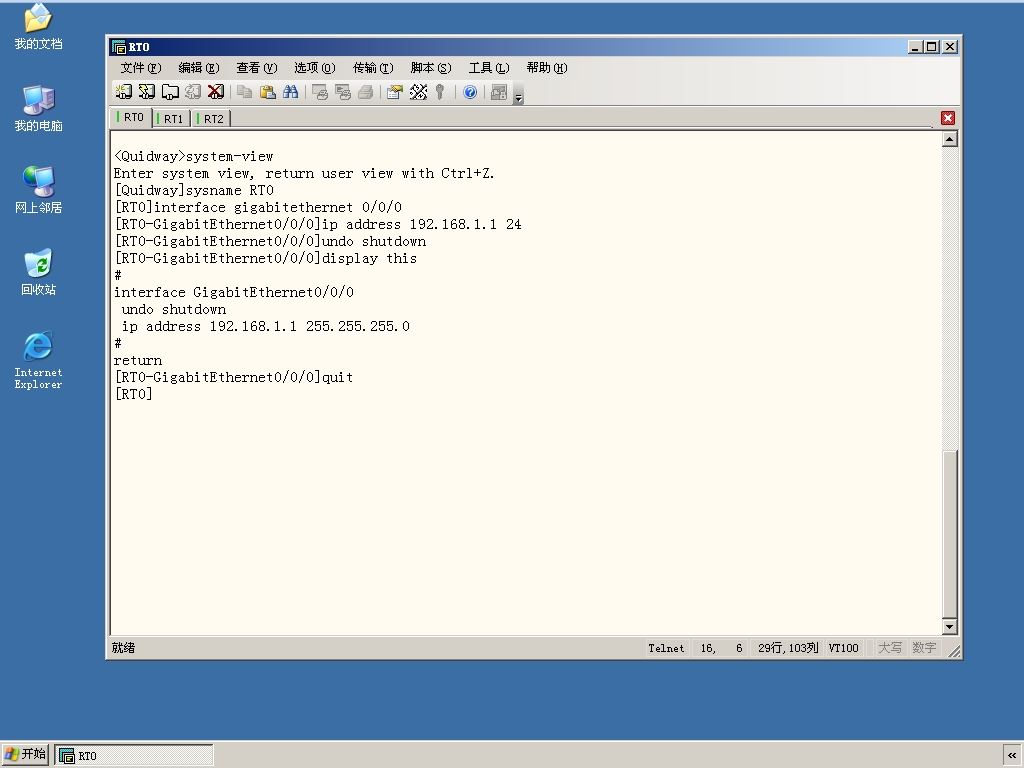Viewport: 1024px width, 768px height.
Task: Click the final [RT0] prompt line
Action: click(x=133, y=394)
